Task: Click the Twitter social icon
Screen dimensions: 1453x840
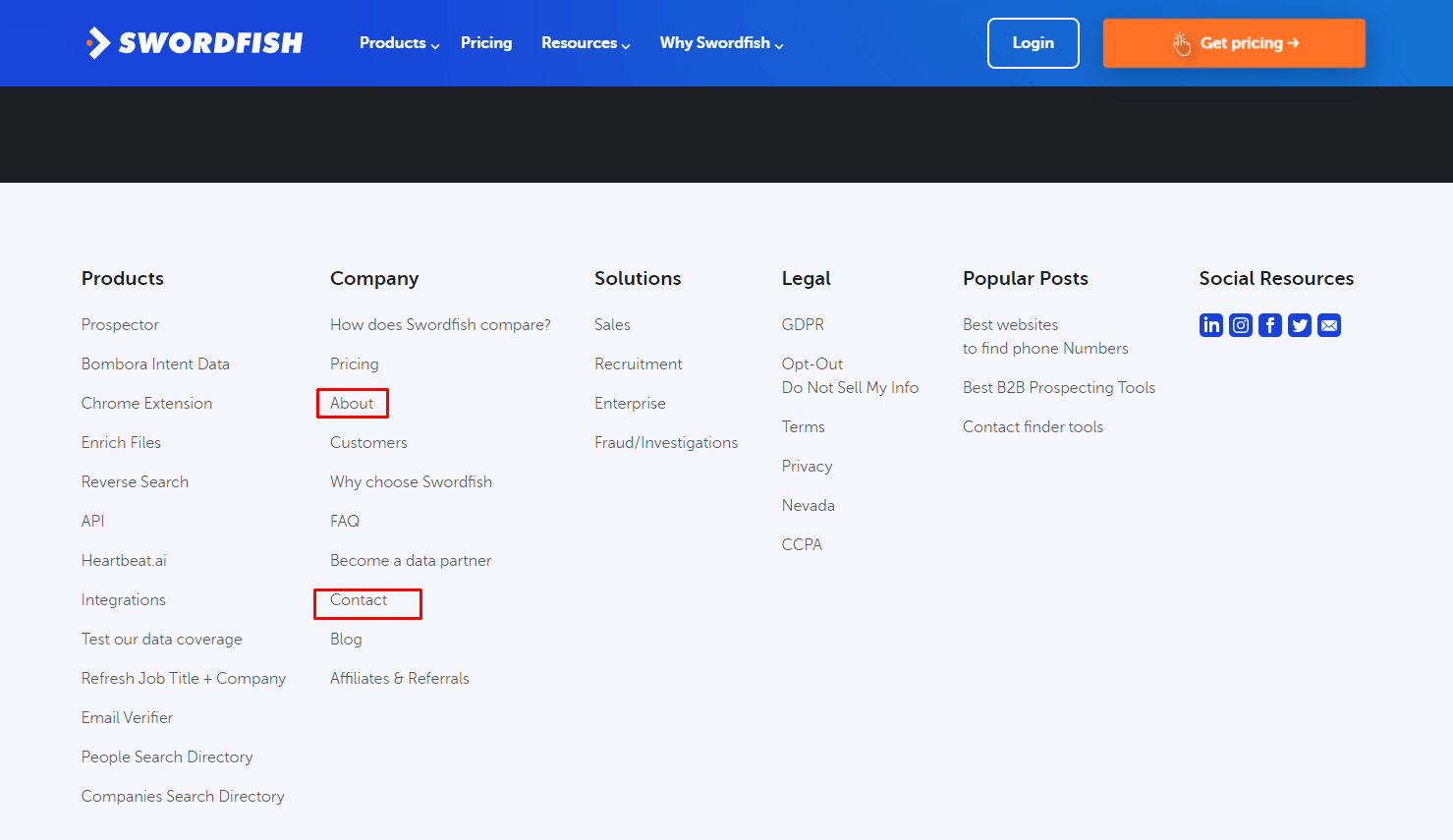Action: tap(1299, 324)
